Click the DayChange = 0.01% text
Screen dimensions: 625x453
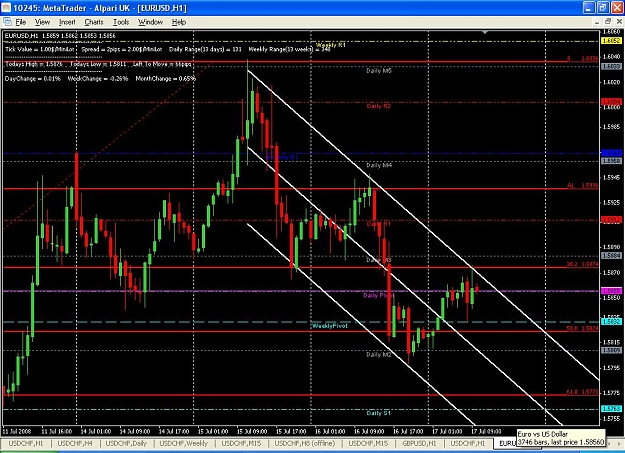[33, 79]
